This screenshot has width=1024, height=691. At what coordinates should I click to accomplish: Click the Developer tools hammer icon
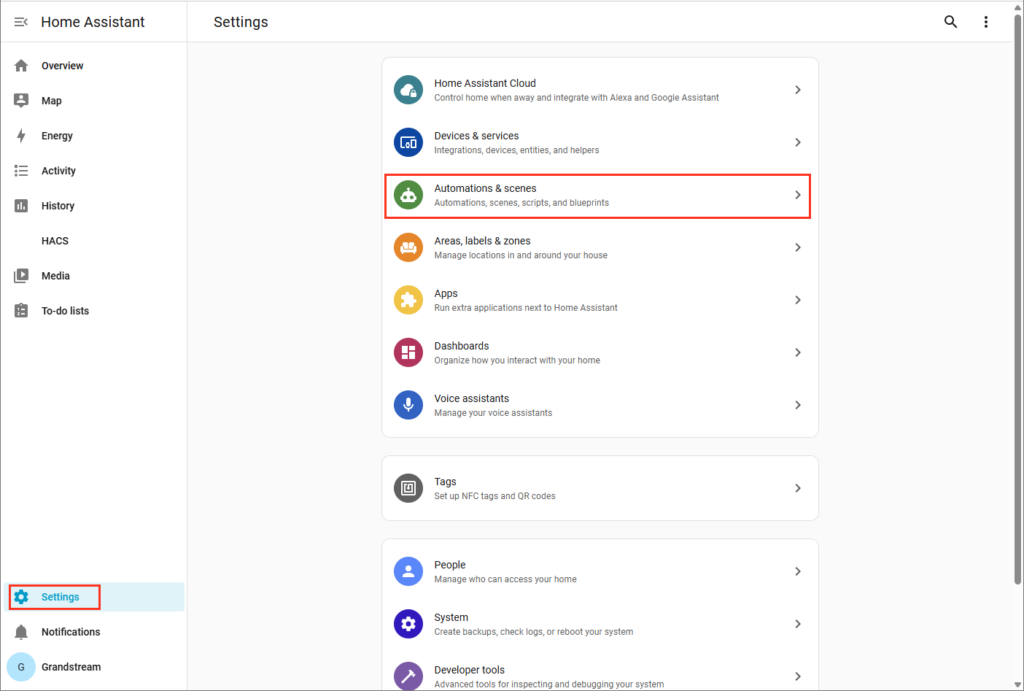pyautogui.click(x=408, y=676)
